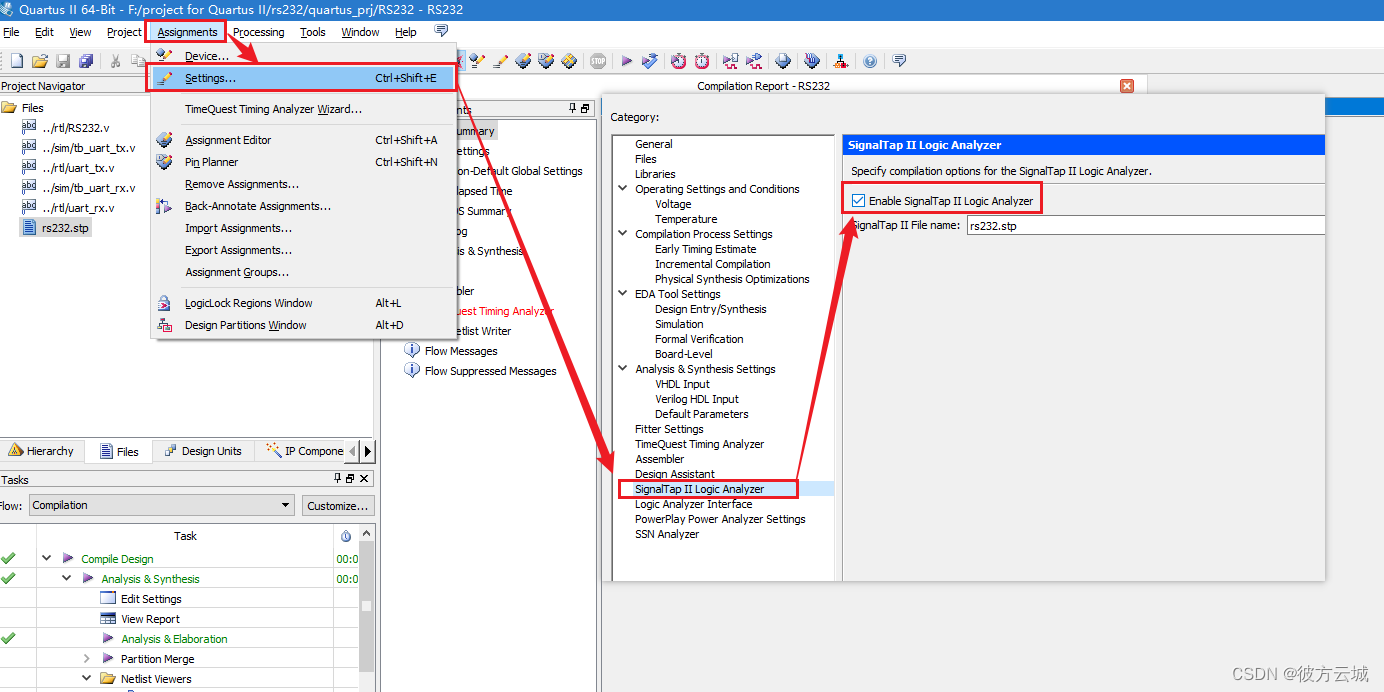Click the Open folder toolbar icon
The width and height of the screenshot is (1384, 692).
(40, 61)
